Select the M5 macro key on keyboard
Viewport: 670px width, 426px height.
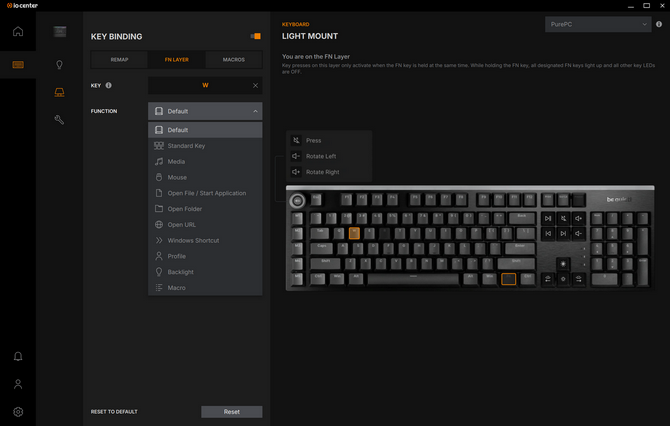[297, 279]
